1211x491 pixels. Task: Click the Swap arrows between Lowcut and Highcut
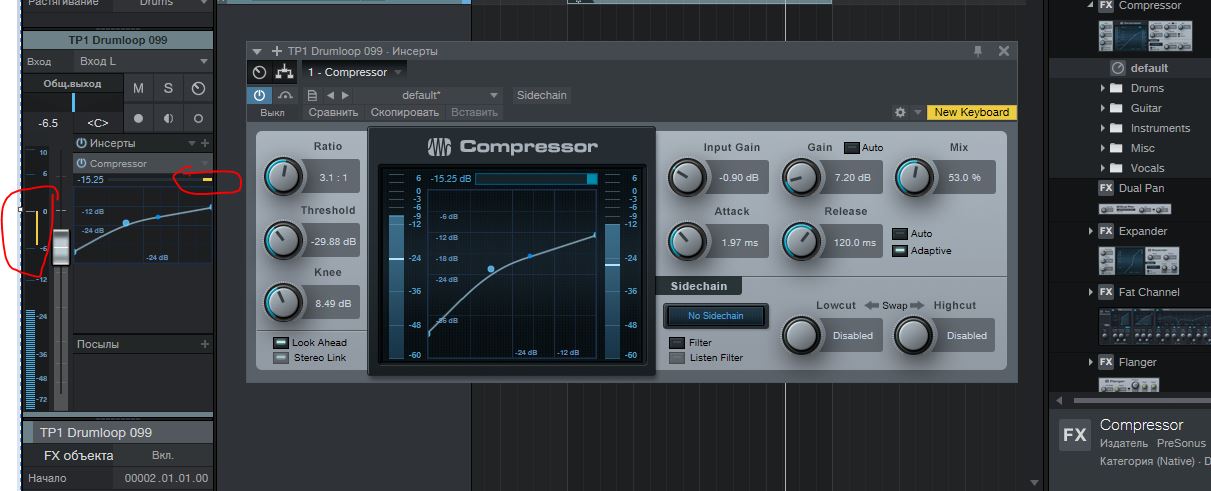coord(895,305)
